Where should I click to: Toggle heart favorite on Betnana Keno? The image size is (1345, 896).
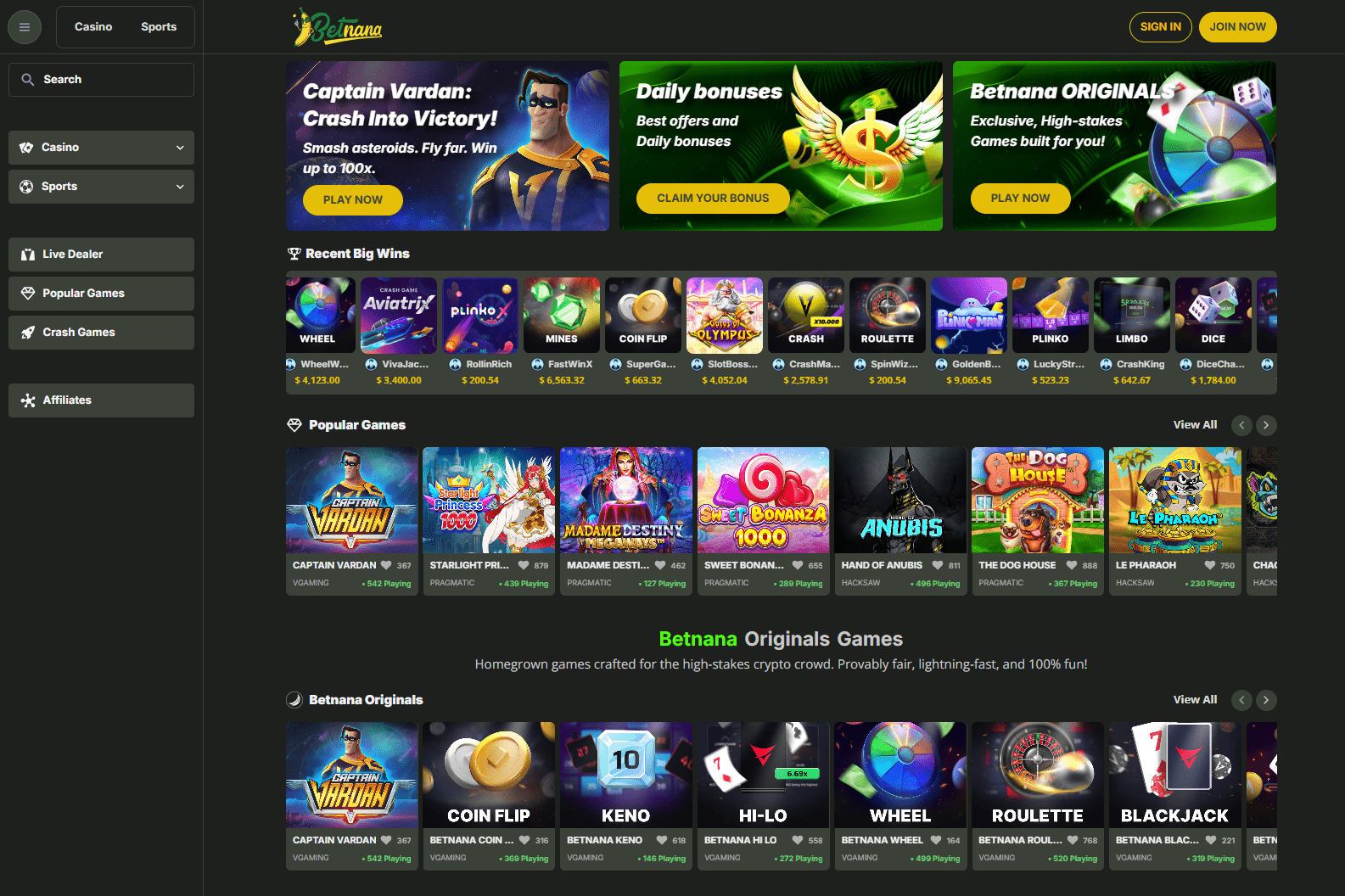click(x=662, y=840)
